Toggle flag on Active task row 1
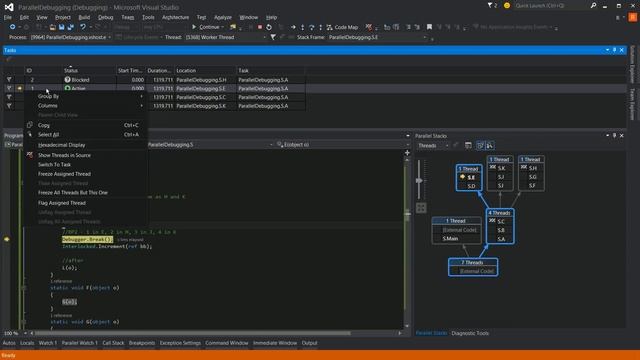 tap(9, 89)
